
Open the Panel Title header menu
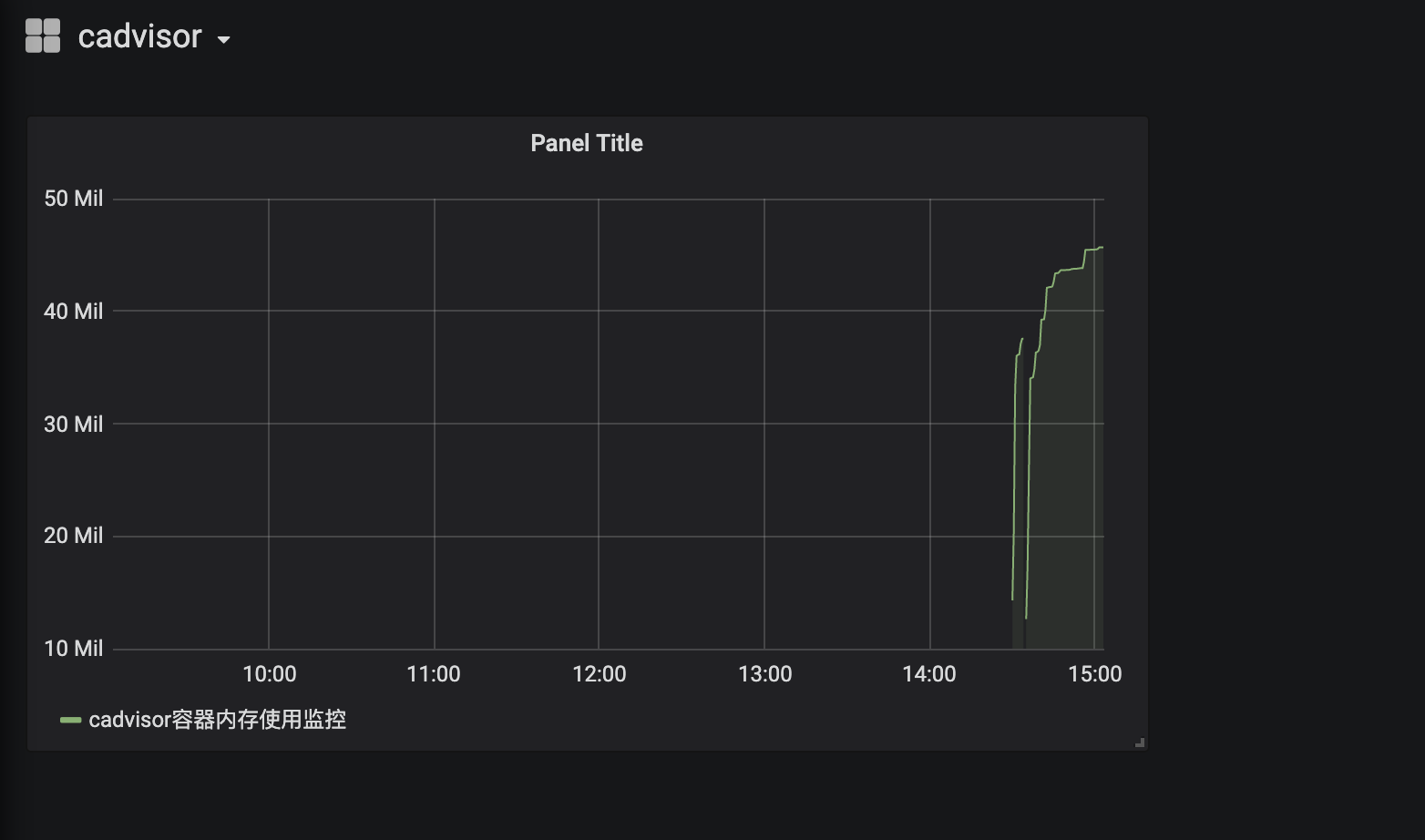coord(587,143)
